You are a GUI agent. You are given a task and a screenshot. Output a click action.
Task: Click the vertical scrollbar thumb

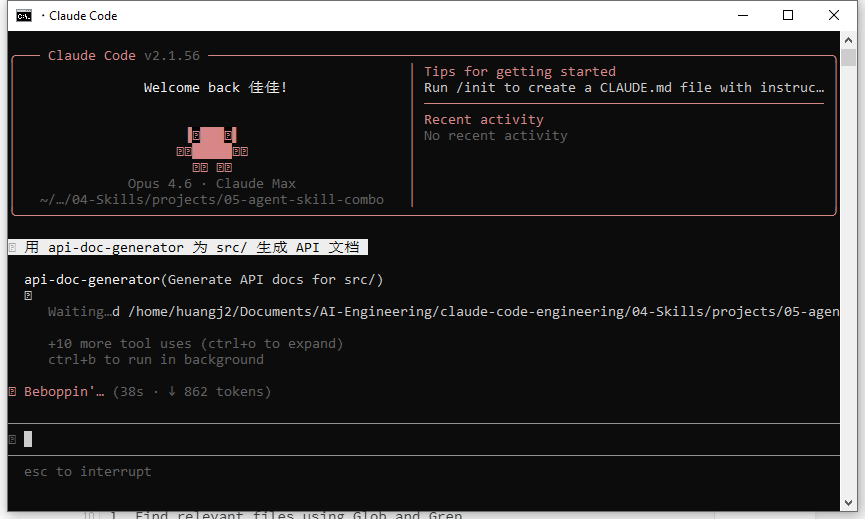pos(848,58)
